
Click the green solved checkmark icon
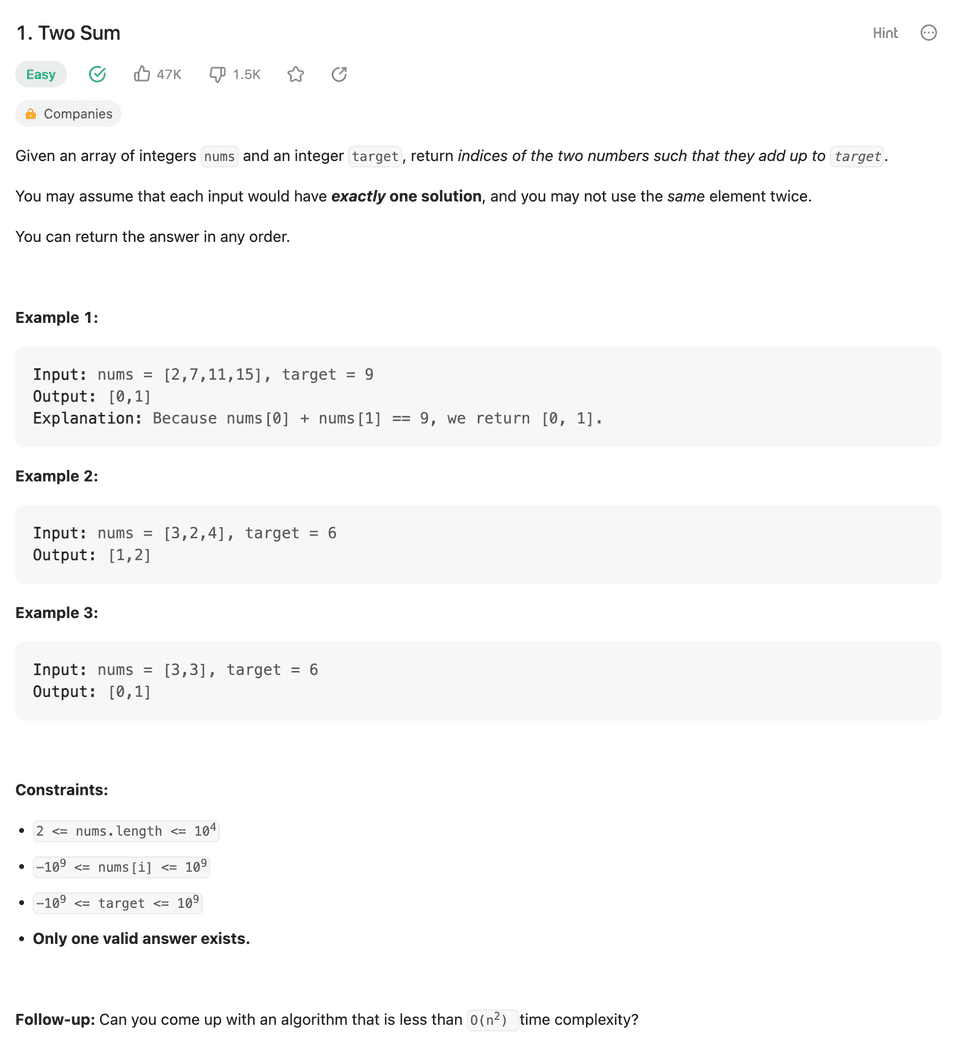pyautogui.click(x=97, y=74)
